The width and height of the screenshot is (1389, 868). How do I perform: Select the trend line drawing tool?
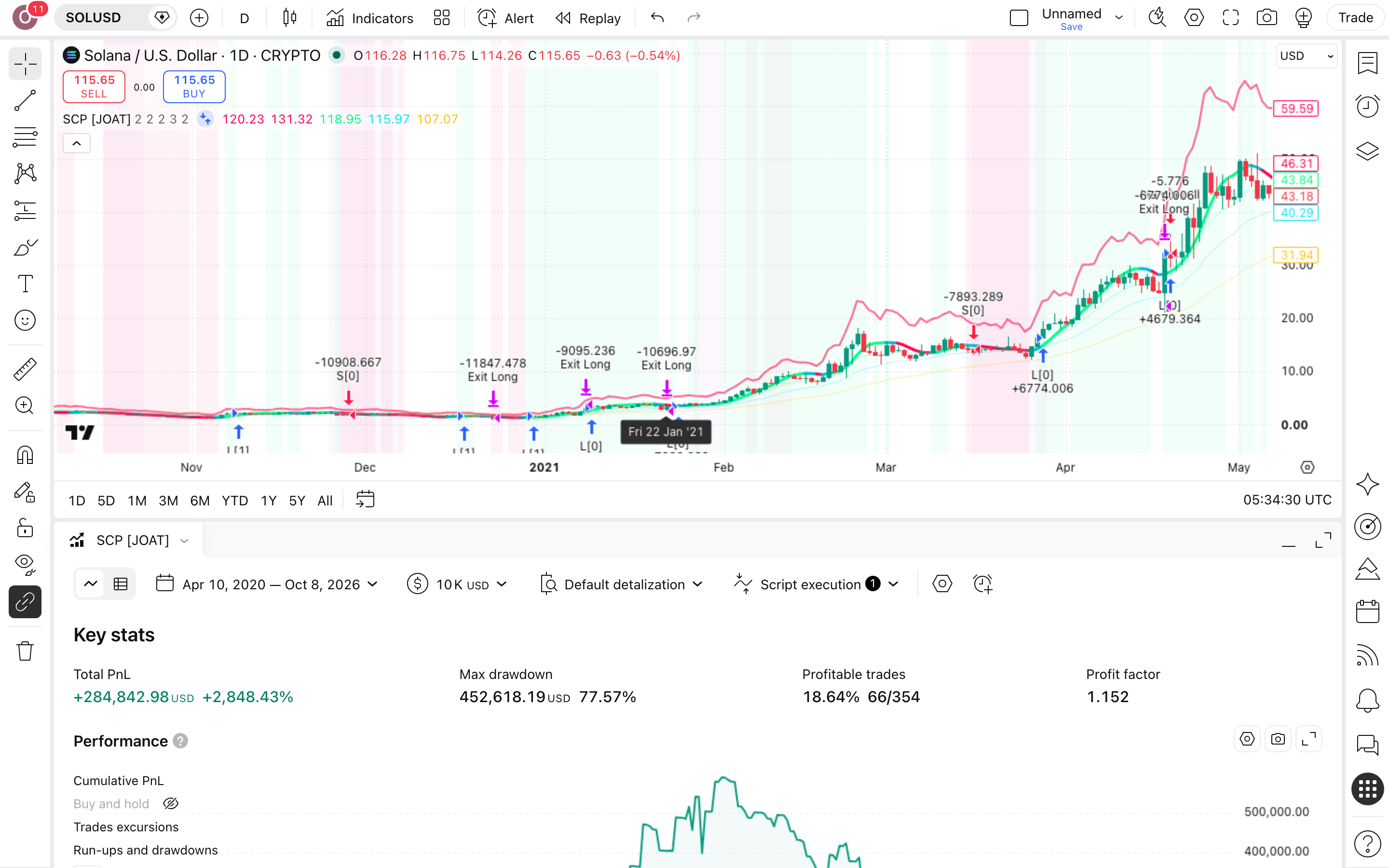25,100
